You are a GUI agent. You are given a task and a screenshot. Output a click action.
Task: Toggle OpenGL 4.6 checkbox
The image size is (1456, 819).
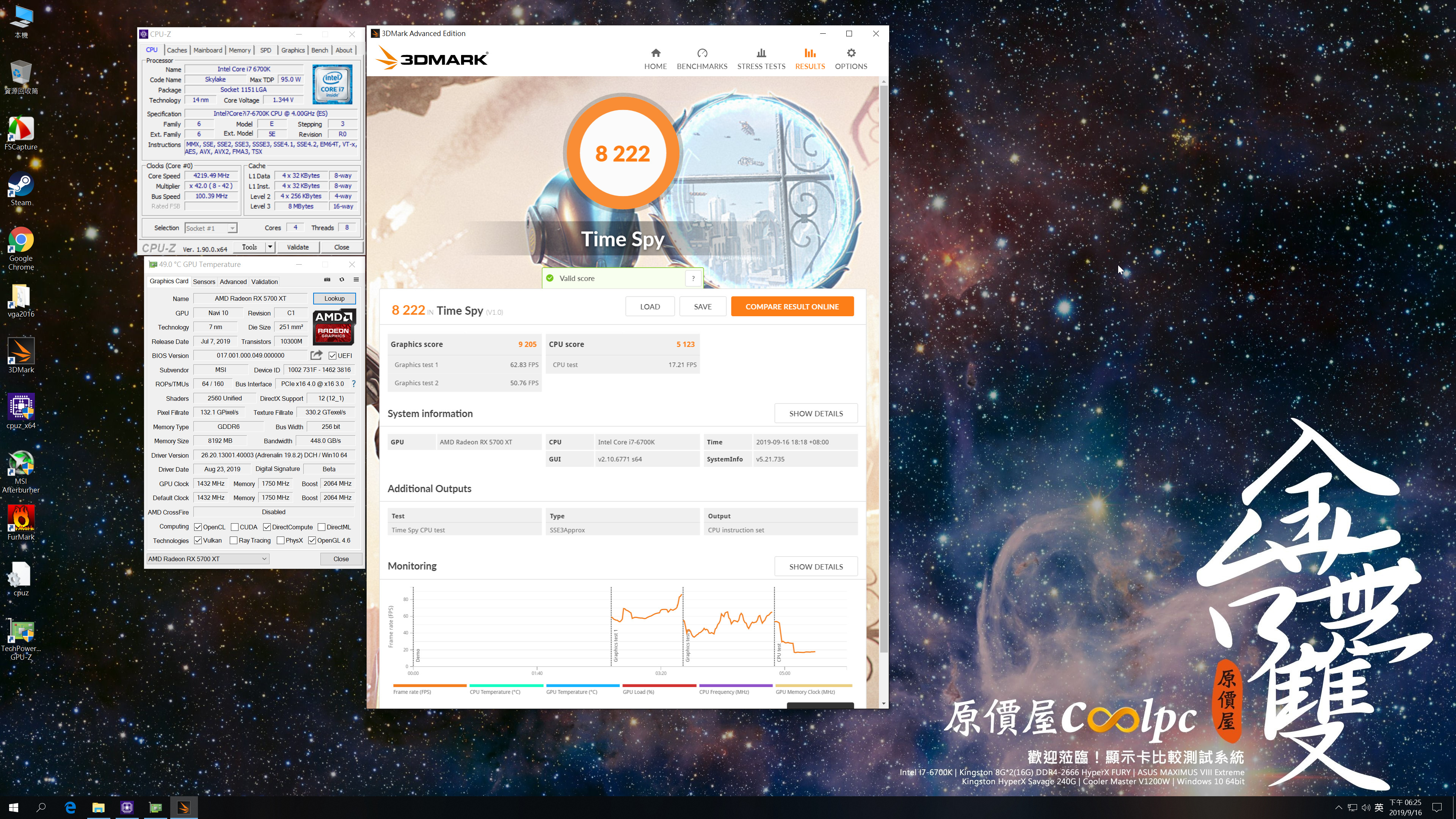pyautogui.click(x=312, y=540)
